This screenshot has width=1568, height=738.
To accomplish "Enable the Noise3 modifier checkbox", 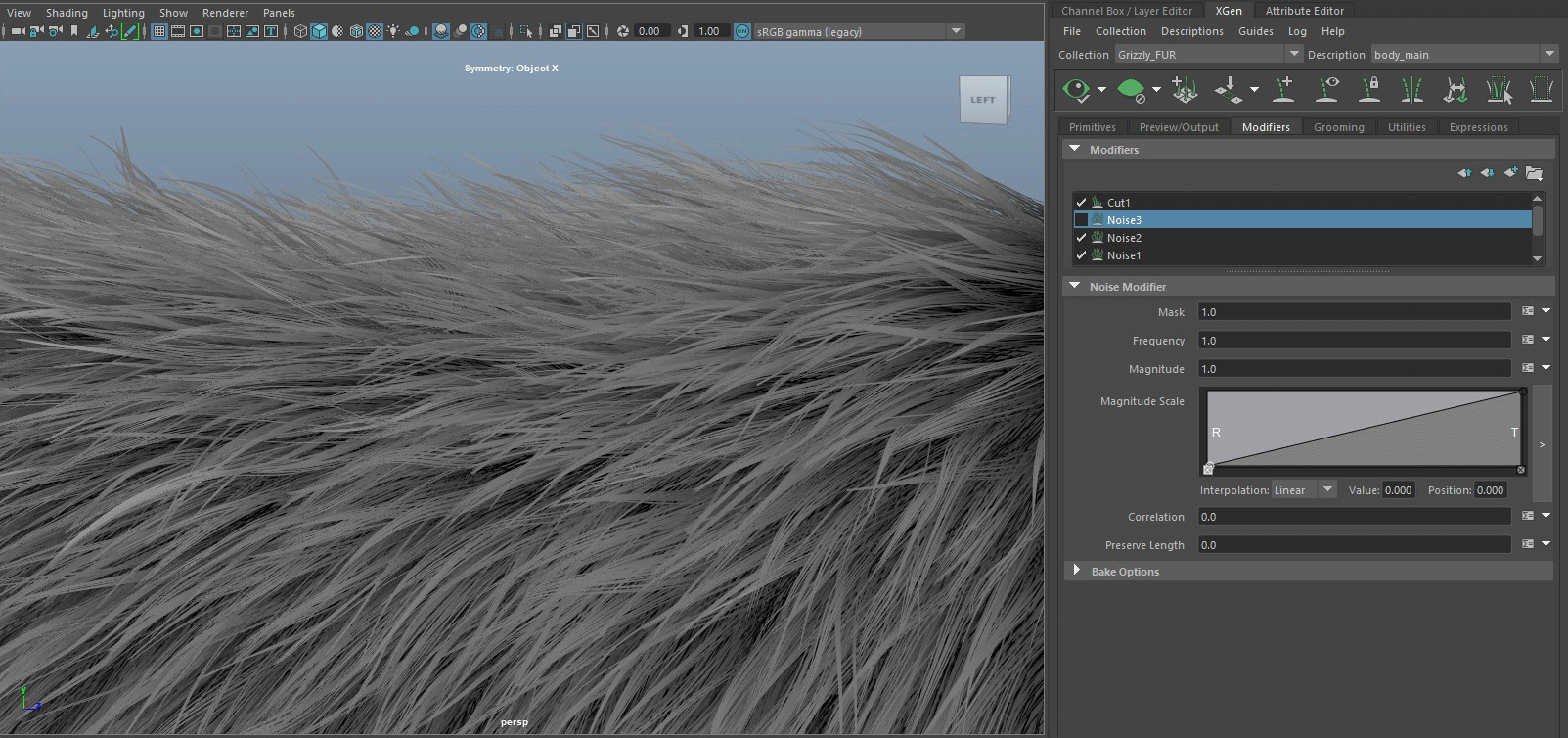I will [1081, 220].
